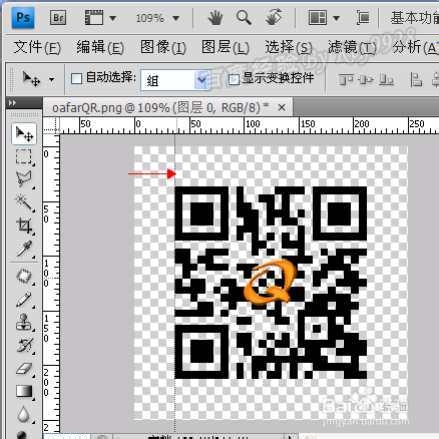The height and width of the screenshot is (439, 439).
Task: Select the Eraser tool
Action: pos(24,369)
